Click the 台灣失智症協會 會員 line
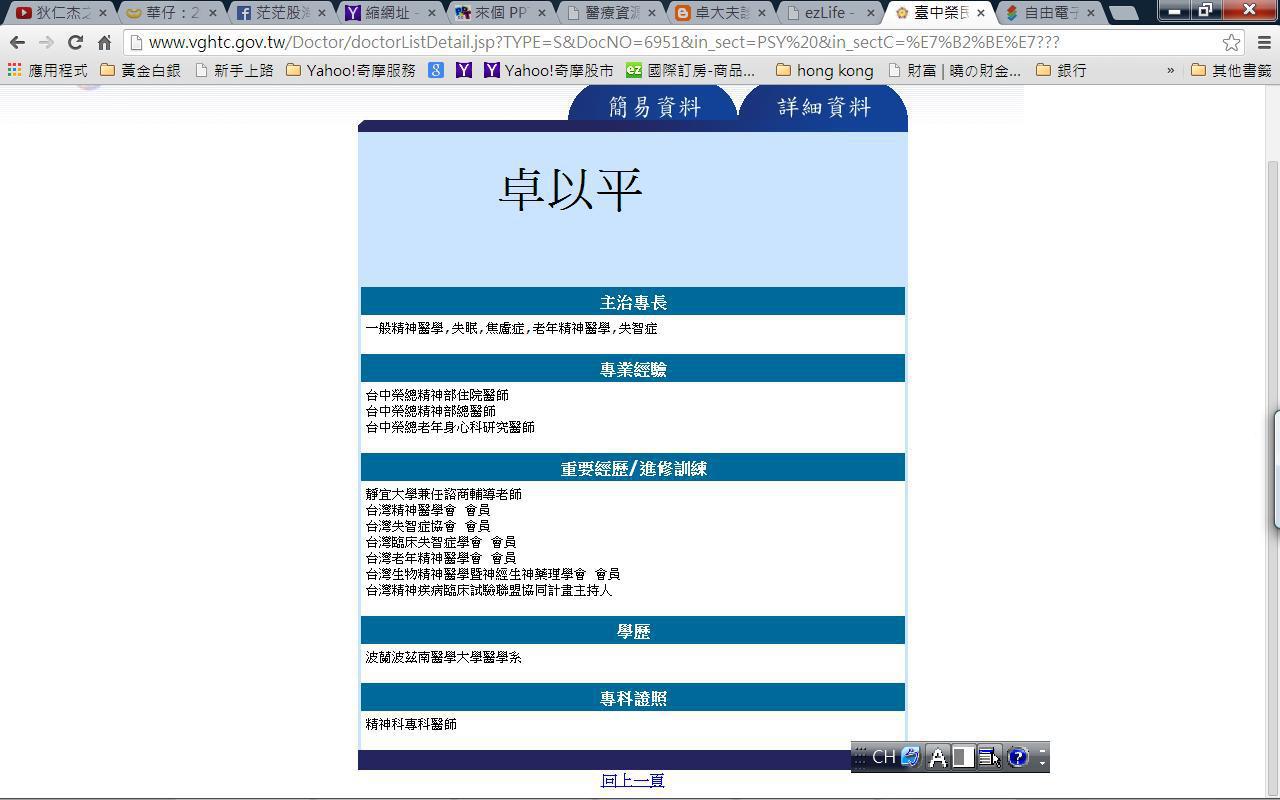The image size is (1280, 800). (428, 526)
